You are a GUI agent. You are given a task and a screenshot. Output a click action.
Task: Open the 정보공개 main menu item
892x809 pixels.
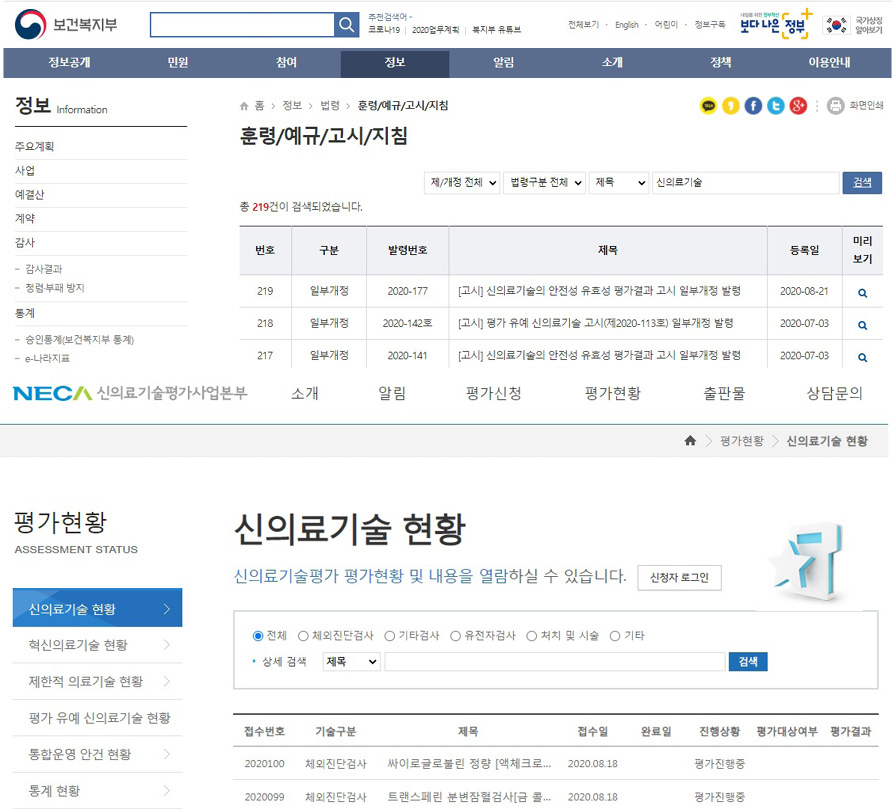(69, 63)
